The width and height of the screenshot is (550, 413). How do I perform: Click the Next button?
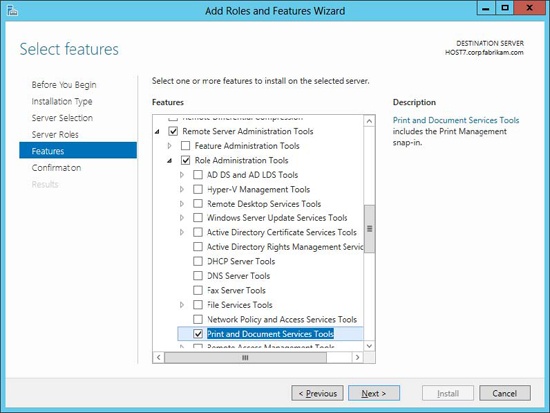click(x=374, y=393)
